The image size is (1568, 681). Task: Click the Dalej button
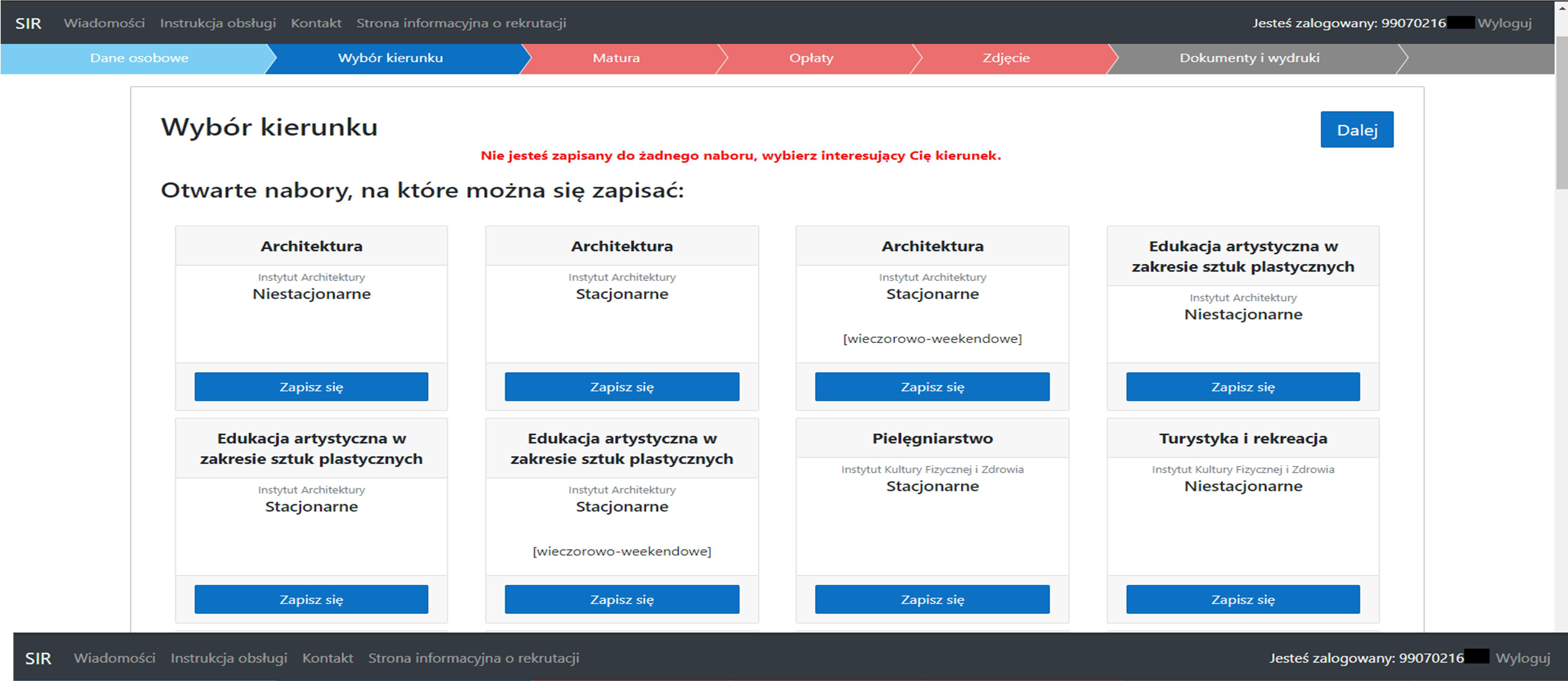click(x=1357, y=130)
